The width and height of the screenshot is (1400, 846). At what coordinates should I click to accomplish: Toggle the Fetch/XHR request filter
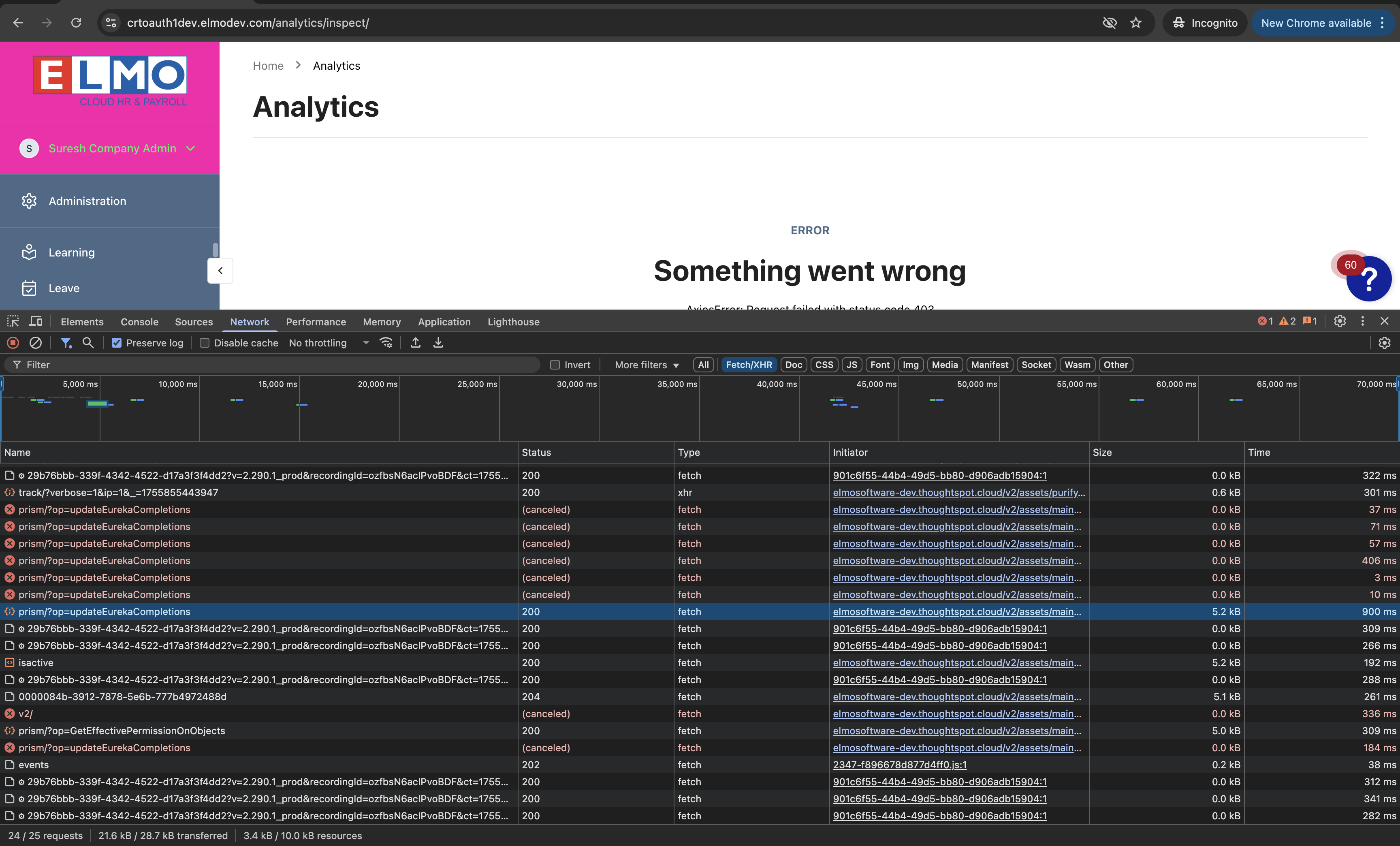click(749, 365)
